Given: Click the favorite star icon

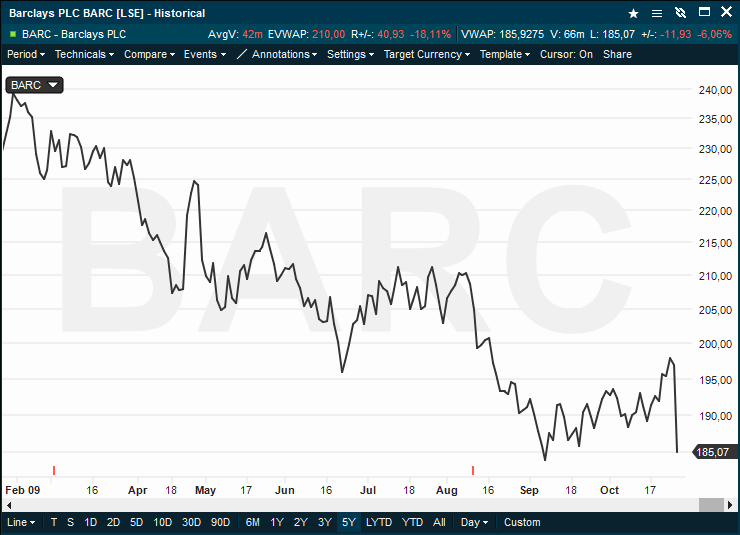Looking at the screenshot, I should tap(633, 13).
